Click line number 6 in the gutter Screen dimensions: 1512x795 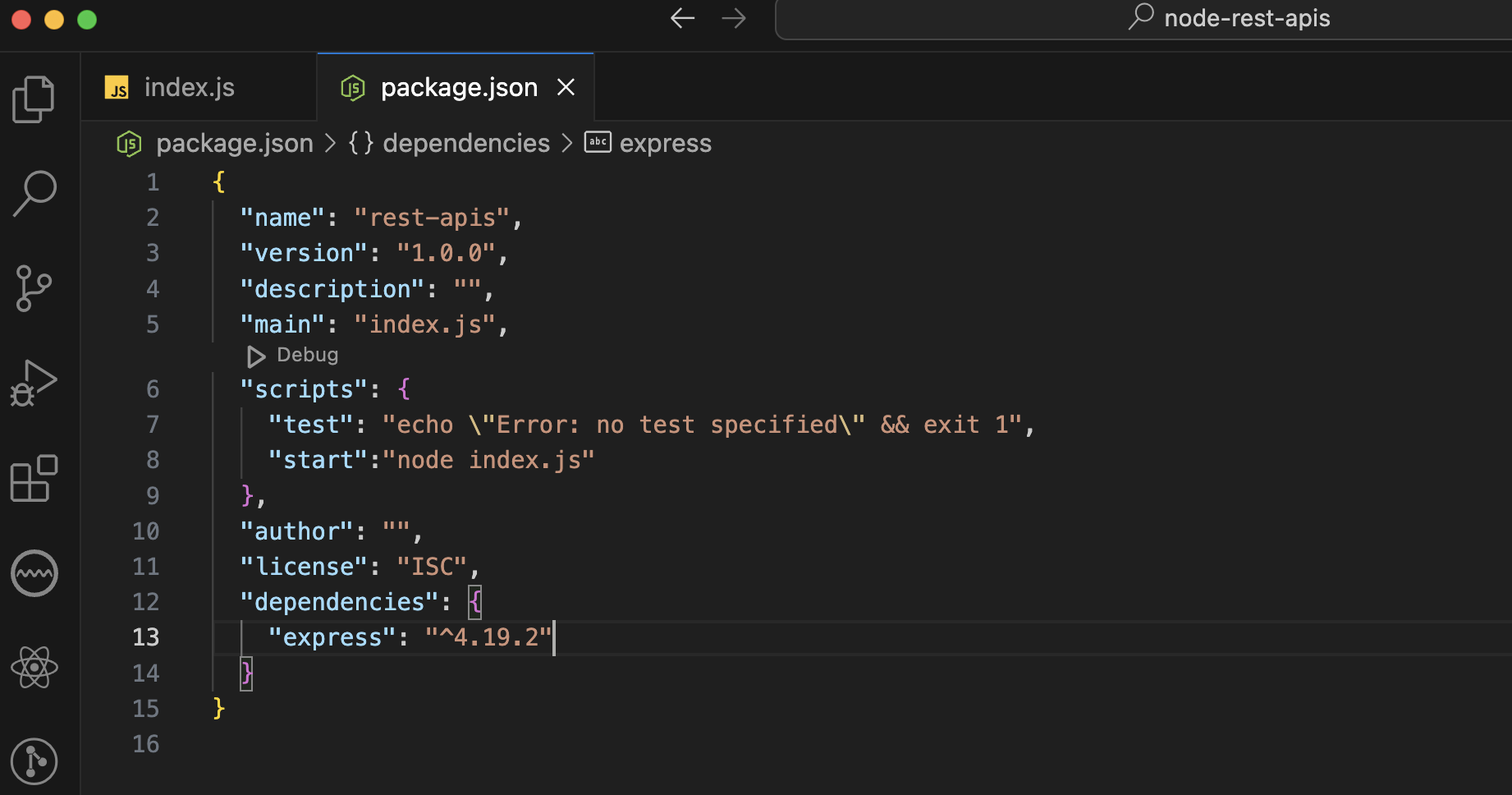click(x=153, y=389)
